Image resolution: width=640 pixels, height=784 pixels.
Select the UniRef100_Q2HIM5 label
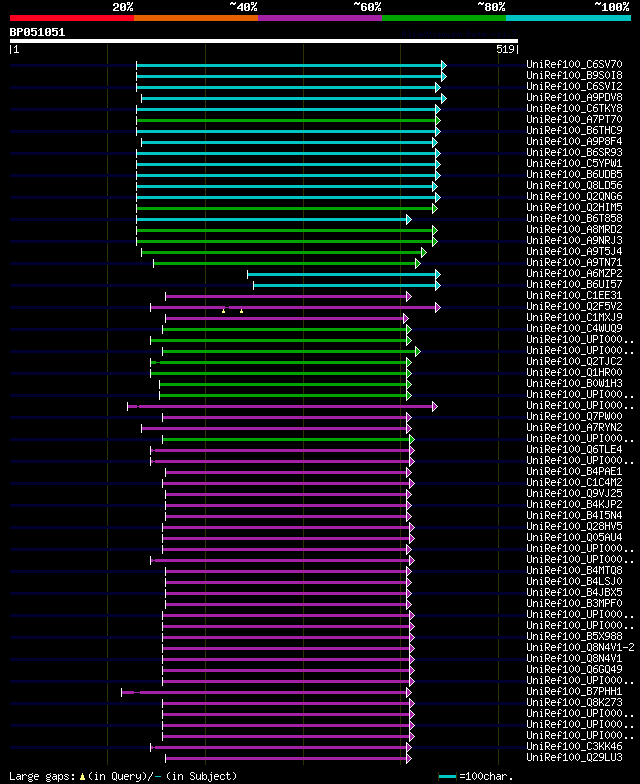coord(574,208)
